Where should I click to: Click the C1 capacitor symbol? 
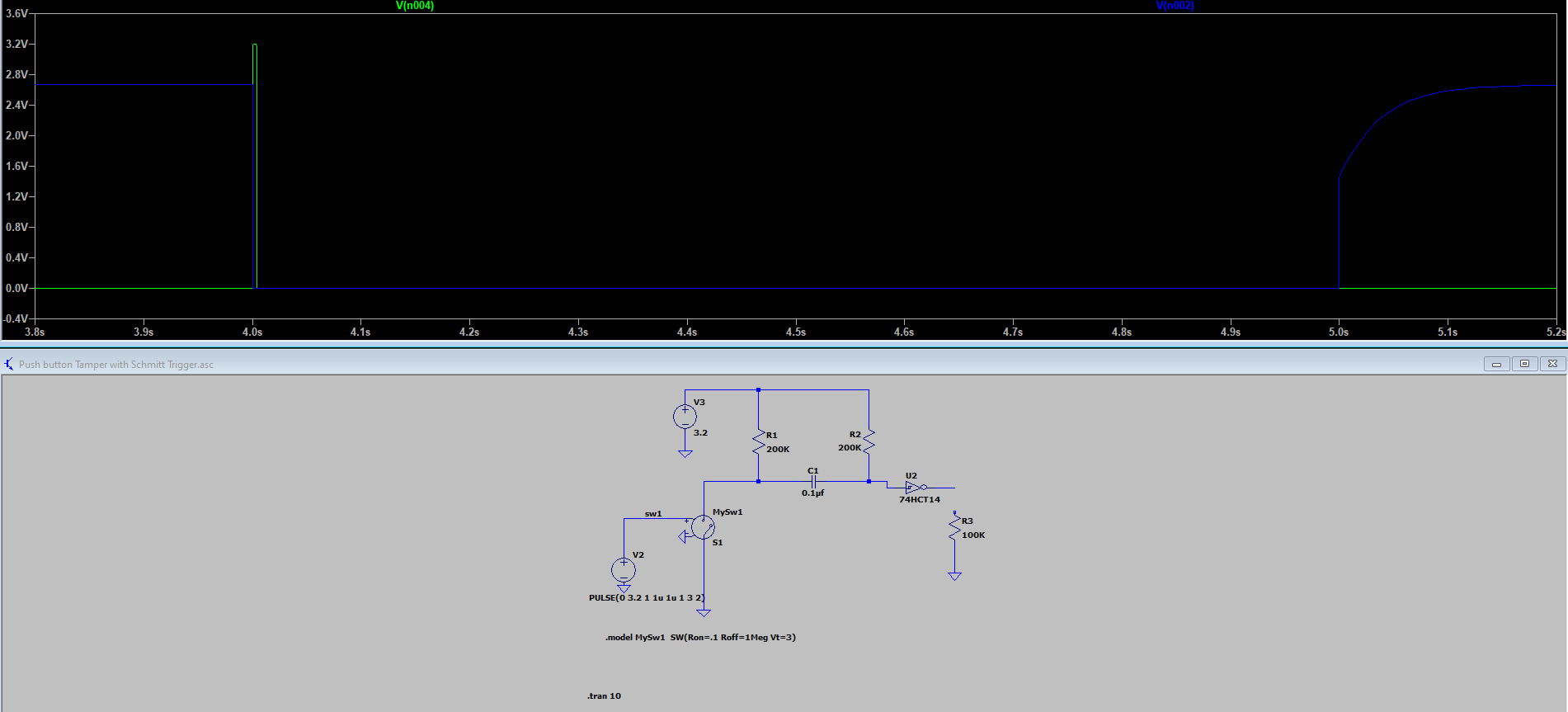[x=813, y=482]
